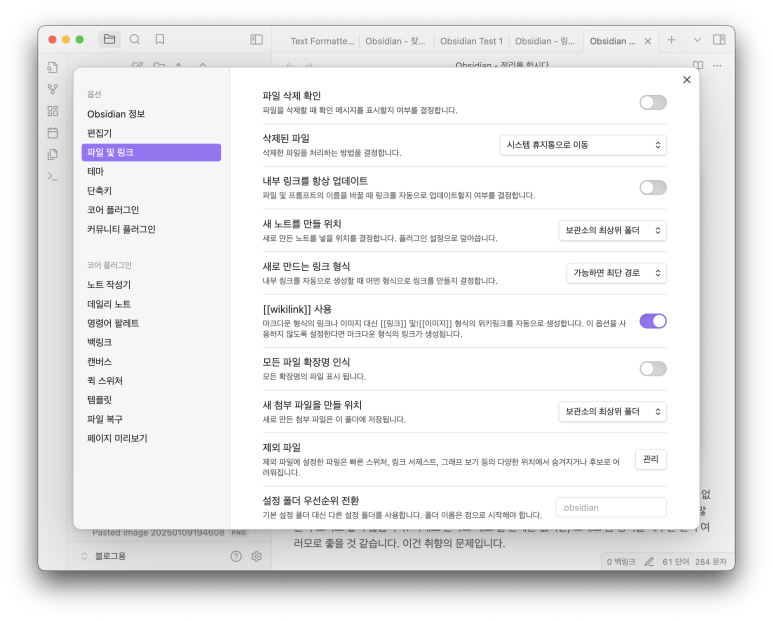Open the 백링크 plugin settings
773x621 pixels.
point(151,343)
